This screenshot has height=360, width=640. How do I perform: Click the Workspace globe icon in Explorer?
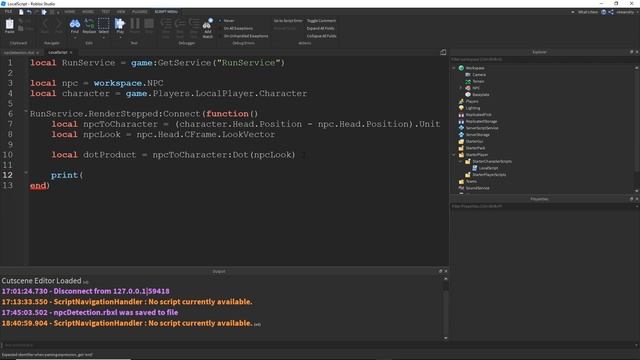pos(461,68)
